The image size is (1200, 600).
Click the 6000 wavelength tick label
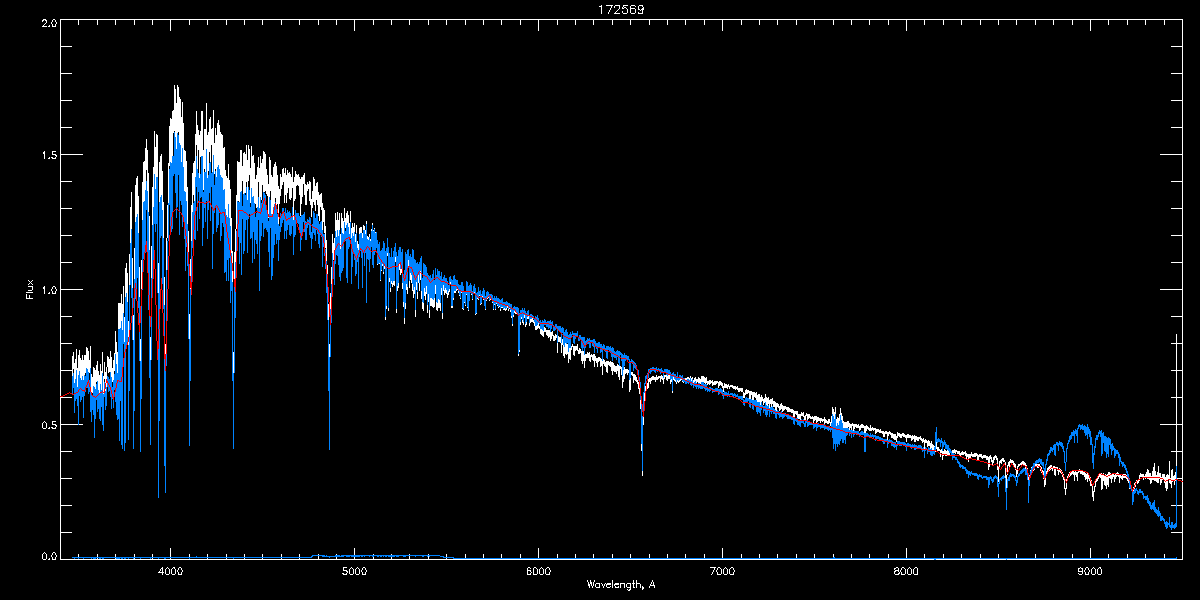(538, 572)
